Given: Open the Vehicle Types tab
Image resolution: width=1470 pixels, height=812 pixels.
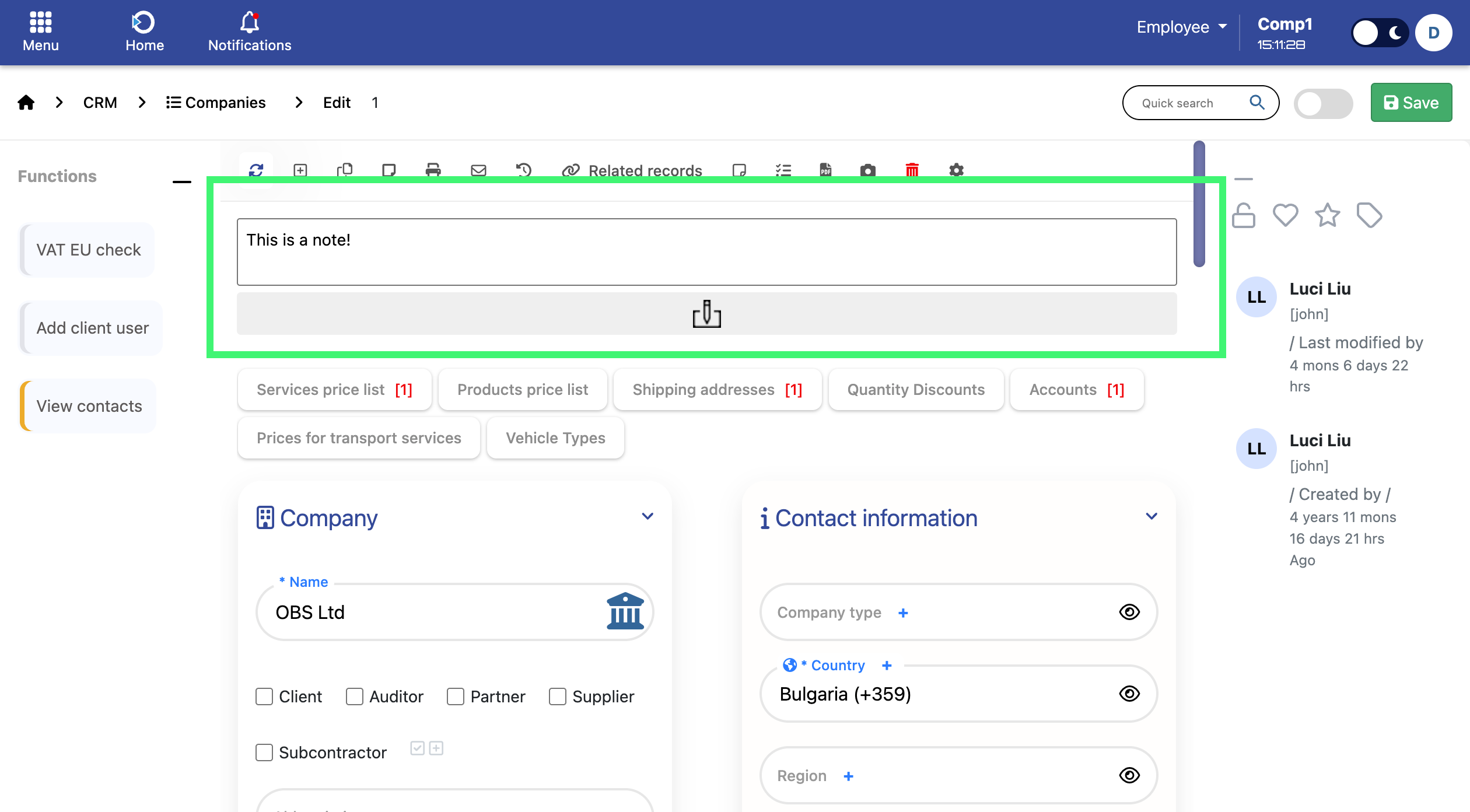Looking at the screenshot, I should coord(555,438).
